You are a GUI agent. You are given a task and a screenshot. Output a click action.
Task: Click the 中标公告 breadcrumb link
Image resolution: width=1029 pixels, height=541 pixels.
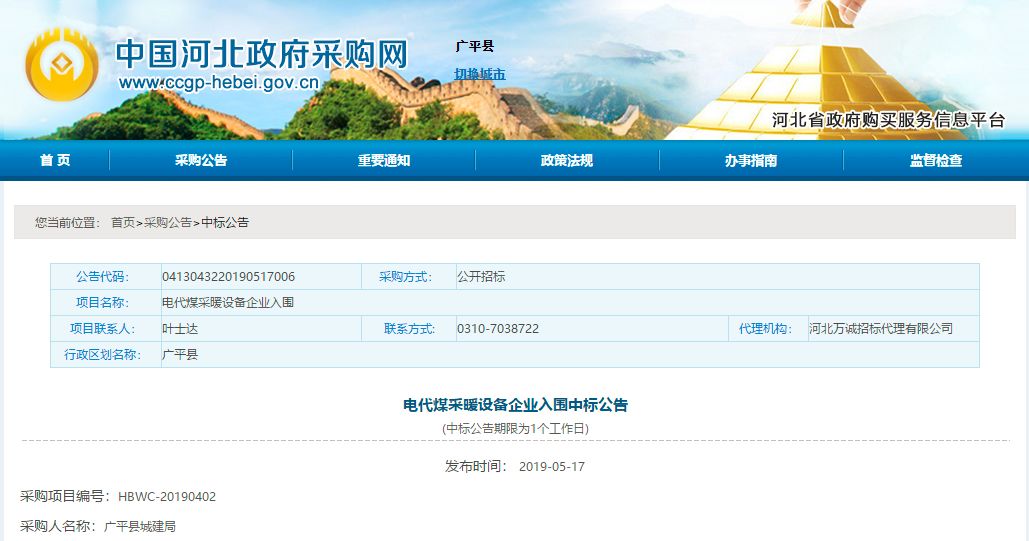tap(225, 223)
